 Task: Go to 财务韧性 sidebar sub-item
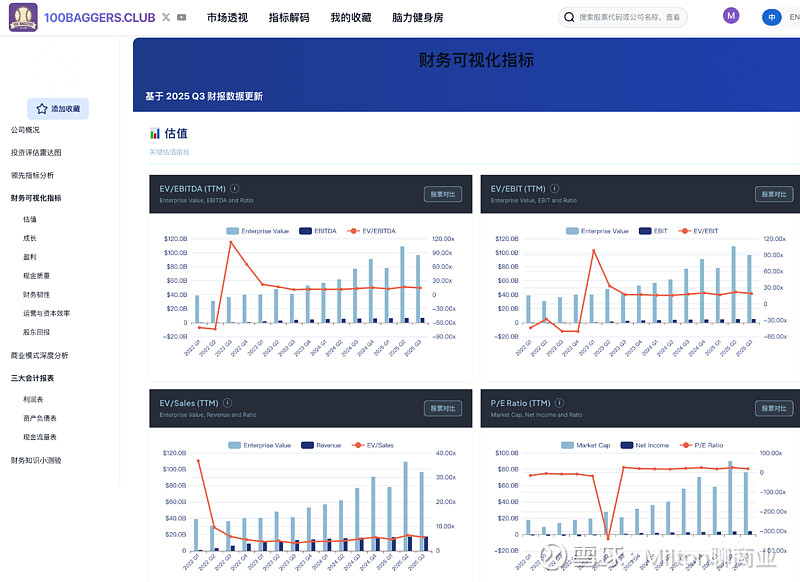pos(36,295)
